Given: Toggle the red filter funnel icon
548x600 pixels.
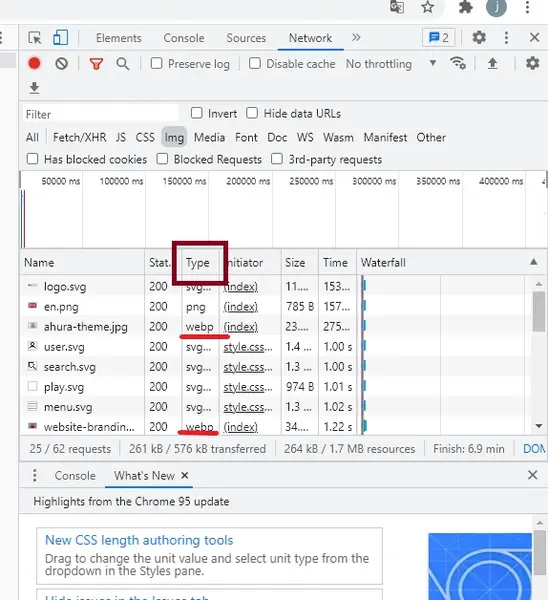Looking at the screenshot, I should tap(96, 64).
